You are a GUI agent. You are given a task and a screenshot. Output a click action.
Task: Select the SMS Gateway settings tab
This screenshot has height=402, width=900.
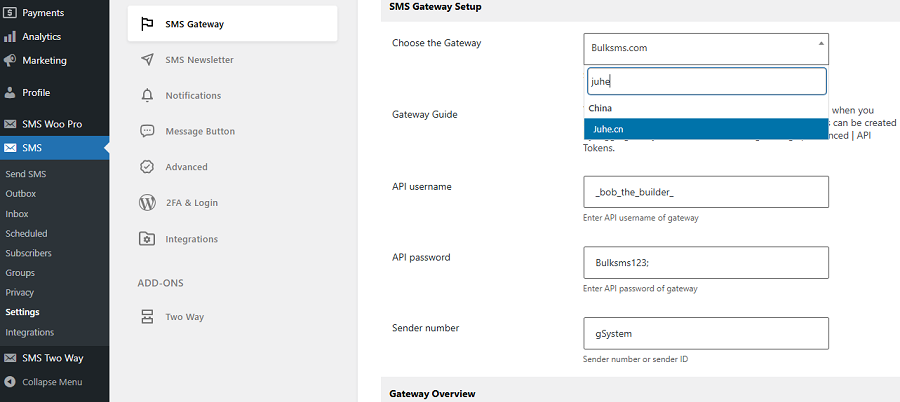pyautogui.click(x=232, y=24)
